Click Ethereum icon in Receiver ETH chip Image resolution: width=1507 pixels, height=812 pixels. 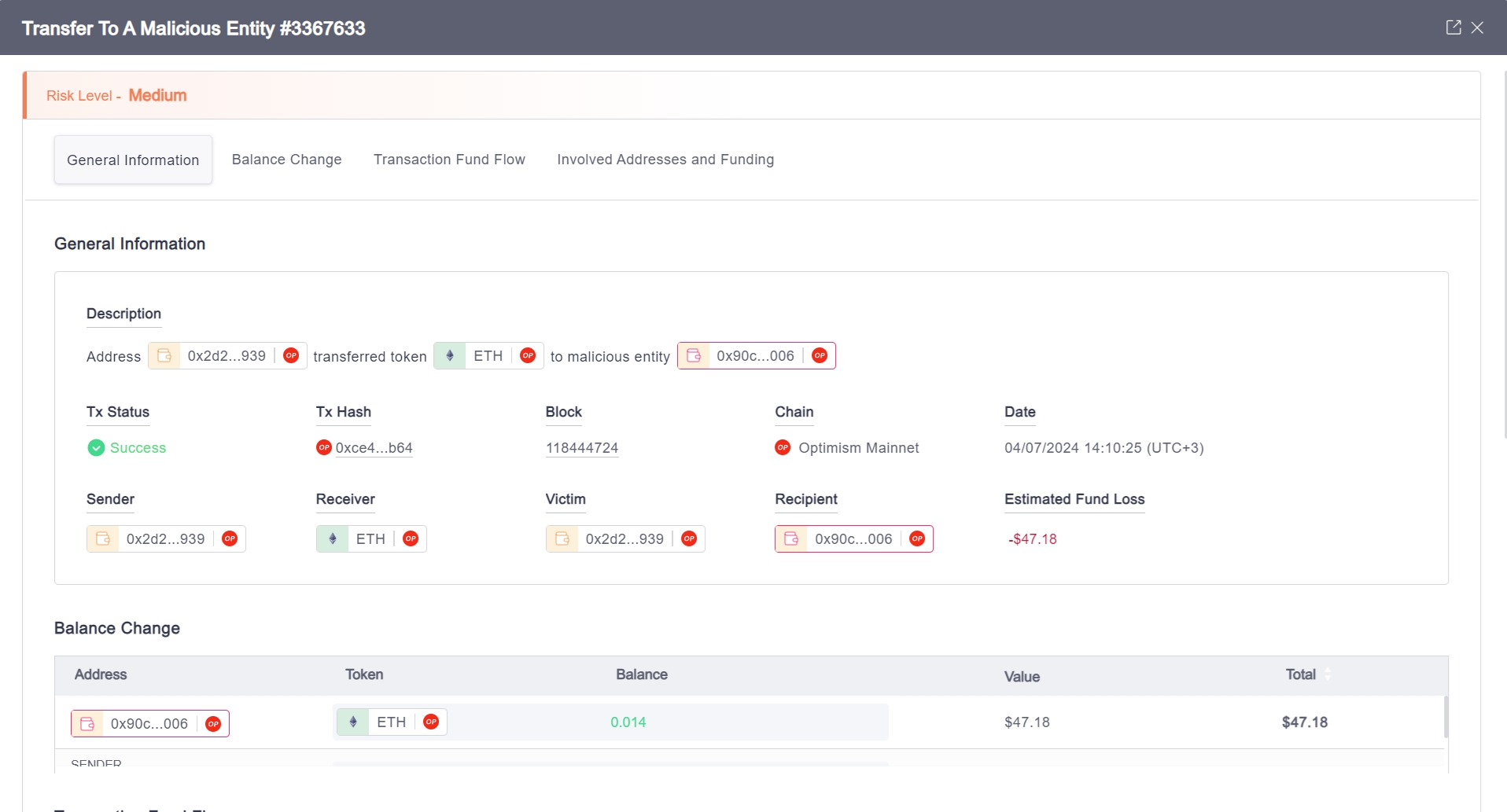[x=333, y=539]
